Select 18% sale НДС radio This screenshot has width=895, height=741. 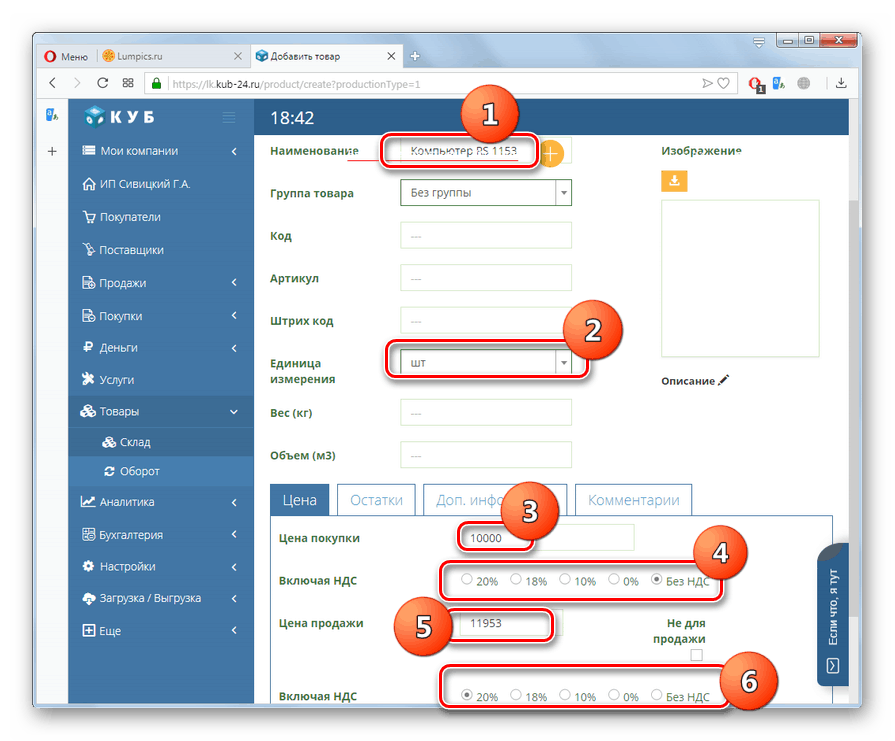pos(516,695)
